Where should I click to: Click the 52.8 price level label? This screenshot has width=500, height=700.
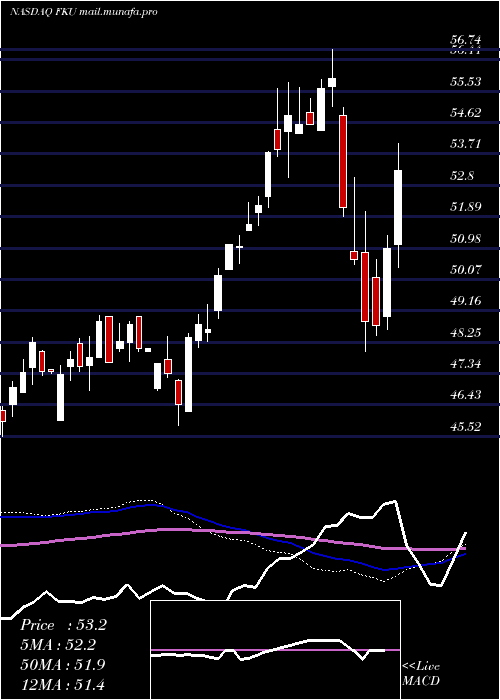pyautogui.click(x=462, y=175)
